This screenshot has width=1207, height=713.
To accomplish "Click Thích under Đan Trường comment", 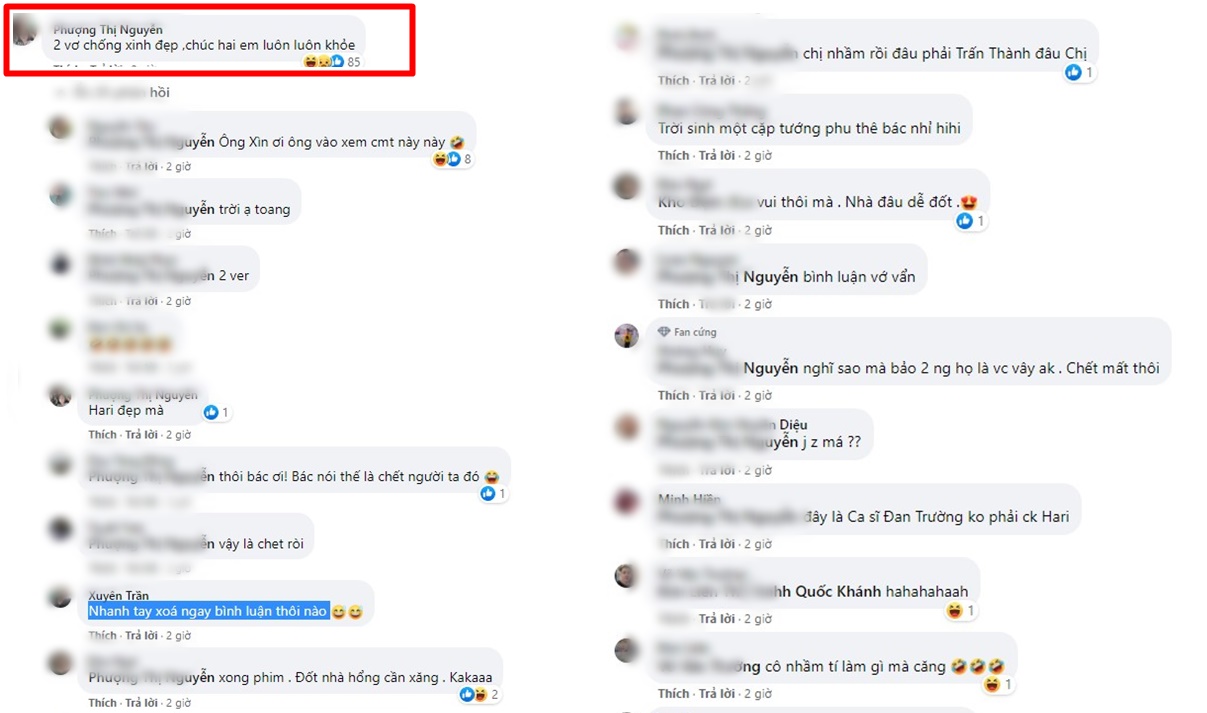I will (x=674, y=544).
